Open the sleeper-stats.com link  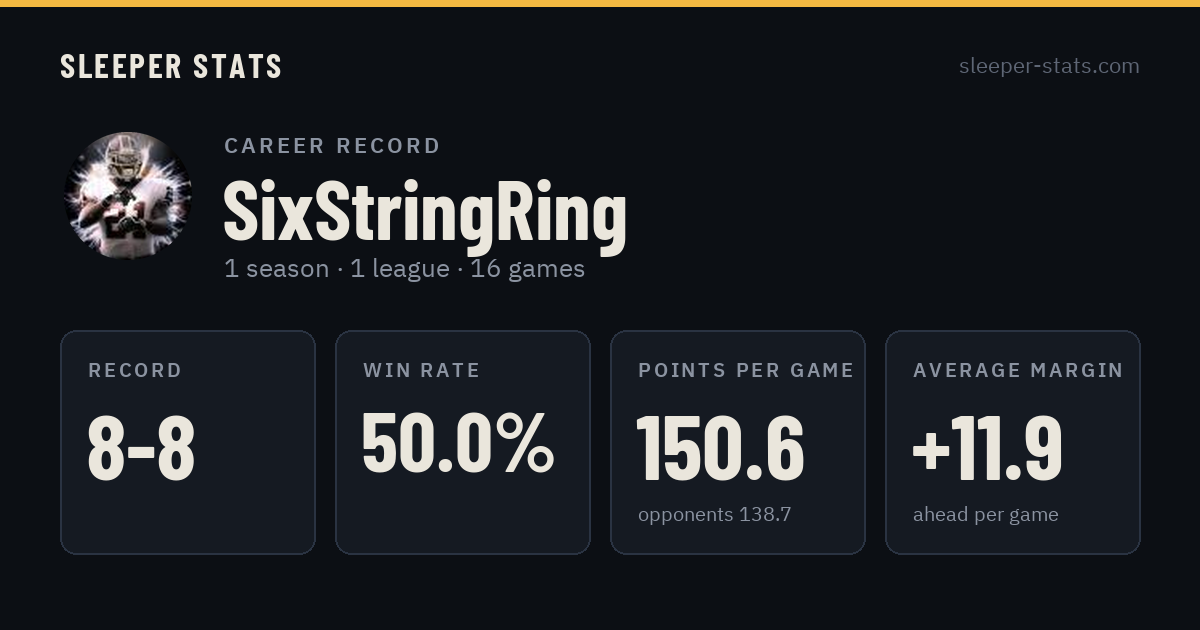coord(1049,66)
